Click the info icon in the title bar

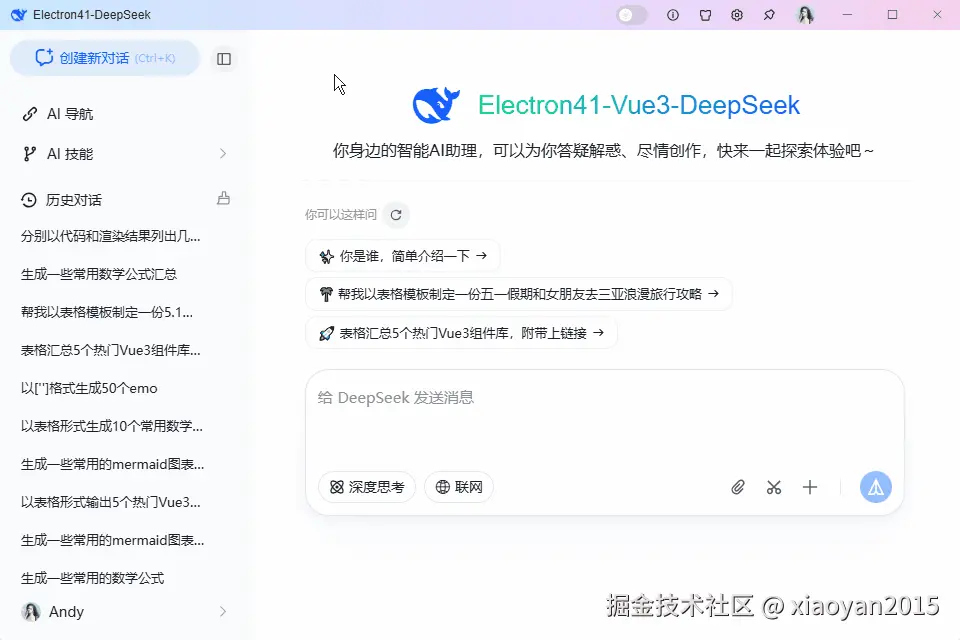[672, 14]
